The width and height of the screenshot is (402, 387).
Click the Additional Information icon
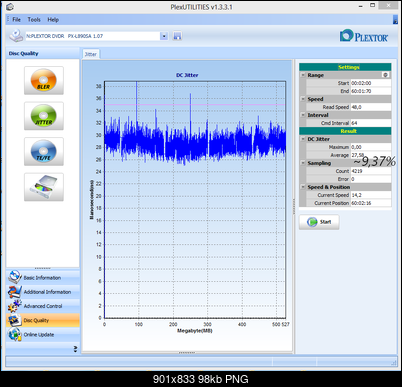click(x=15, y=292)
